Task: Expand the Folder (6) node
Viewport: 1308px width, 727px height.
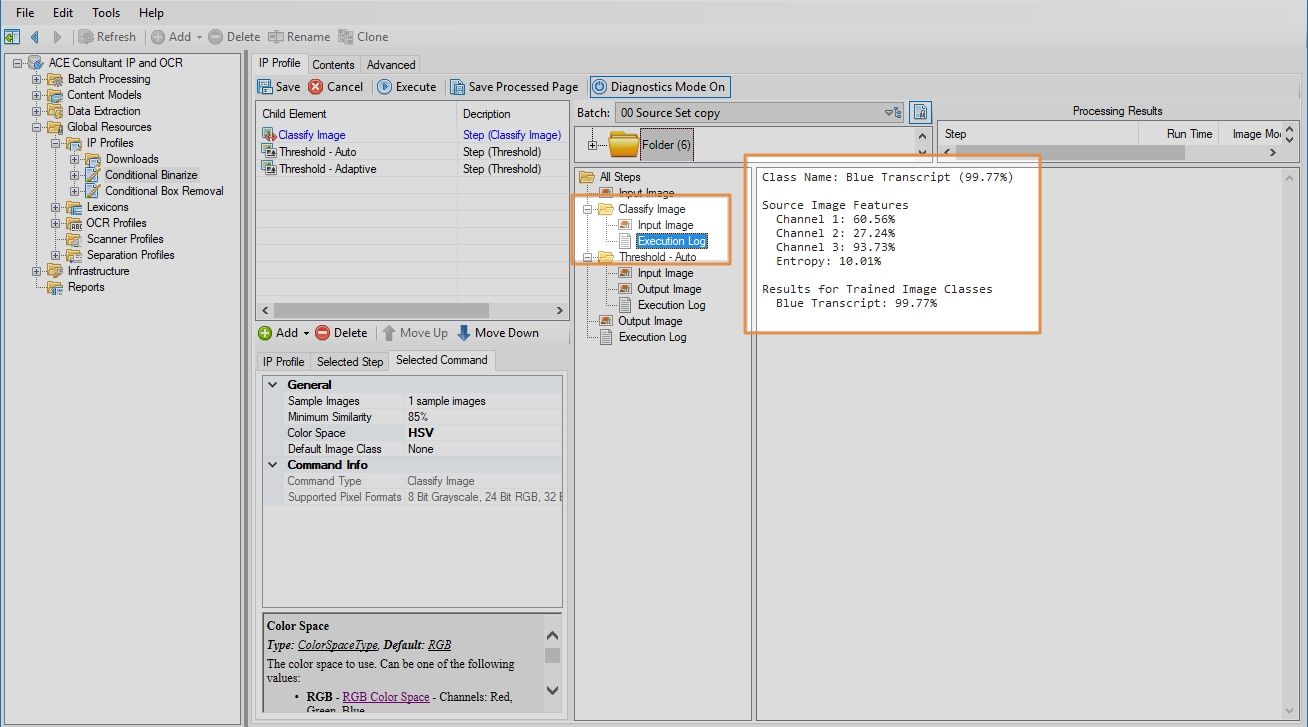Action: pyautogui.click(x=593, y=145)
